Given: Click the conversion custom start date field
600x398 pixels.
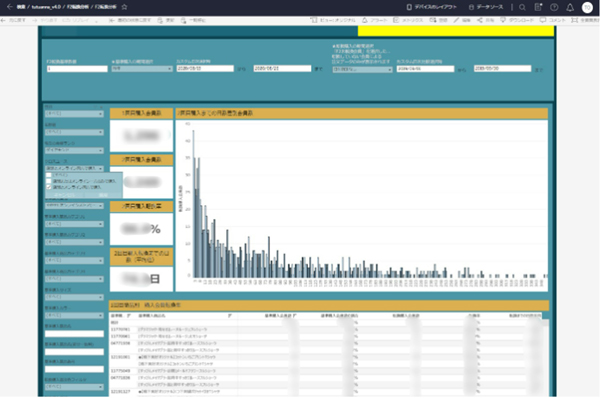Looking at the screenshot, I should pyautogui.click(x=425, y=69).
